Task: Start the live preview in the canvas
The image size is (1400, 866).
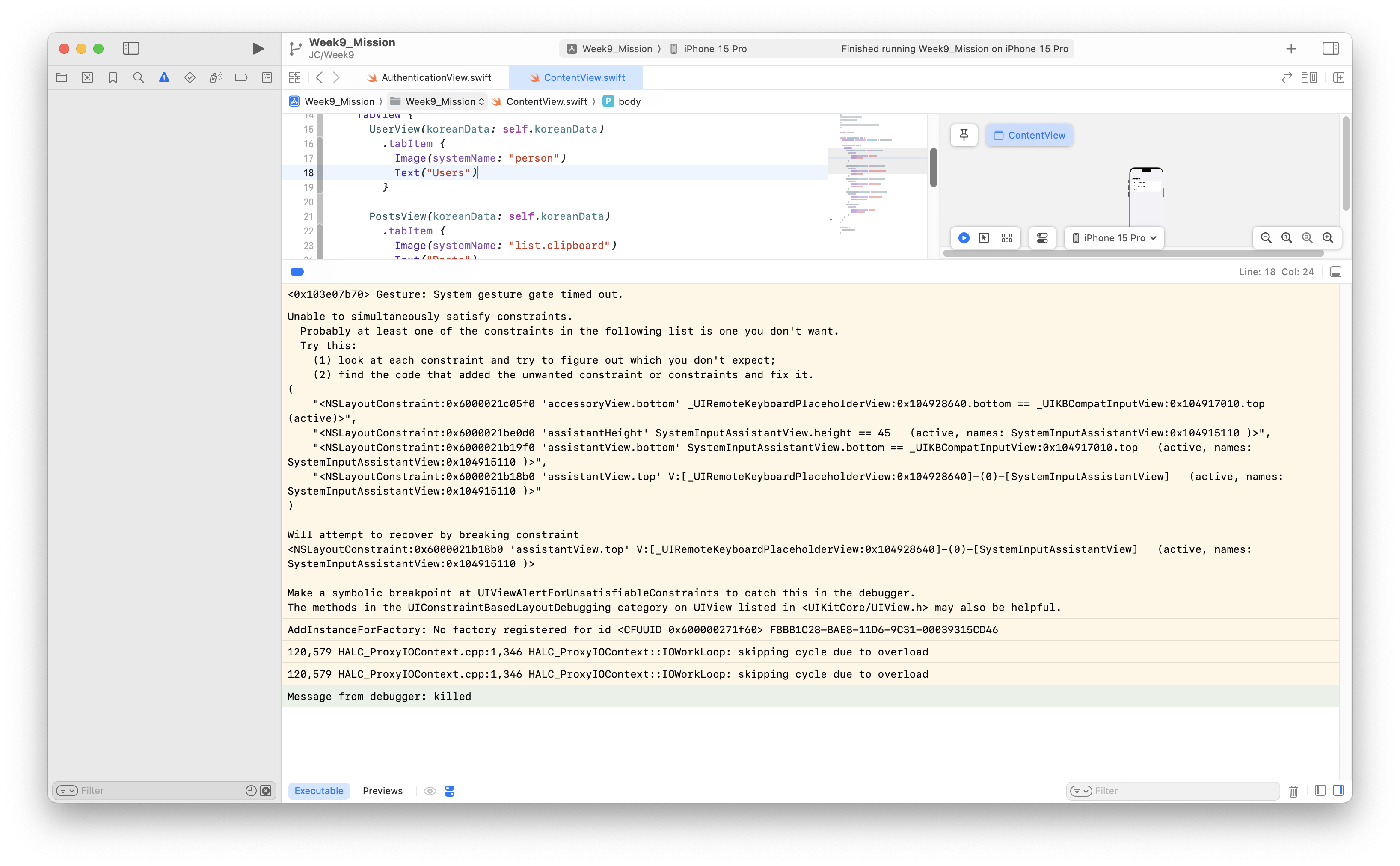Action: (x=965, y=238)
